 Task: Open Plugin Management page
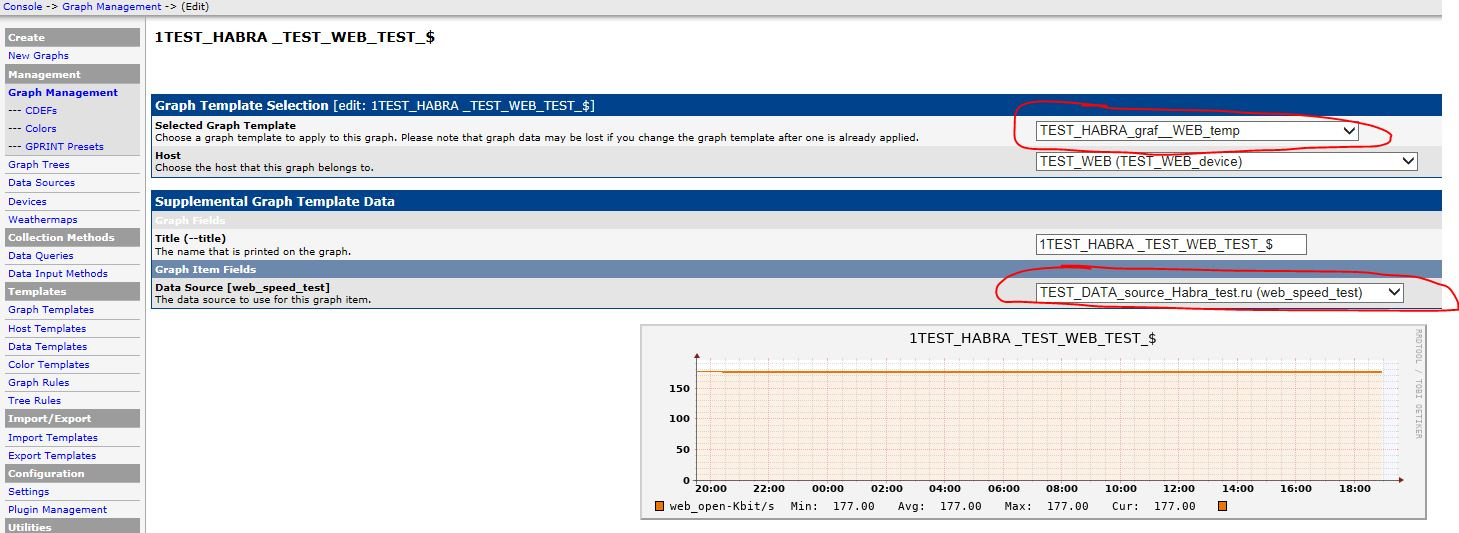coord(57,509)
